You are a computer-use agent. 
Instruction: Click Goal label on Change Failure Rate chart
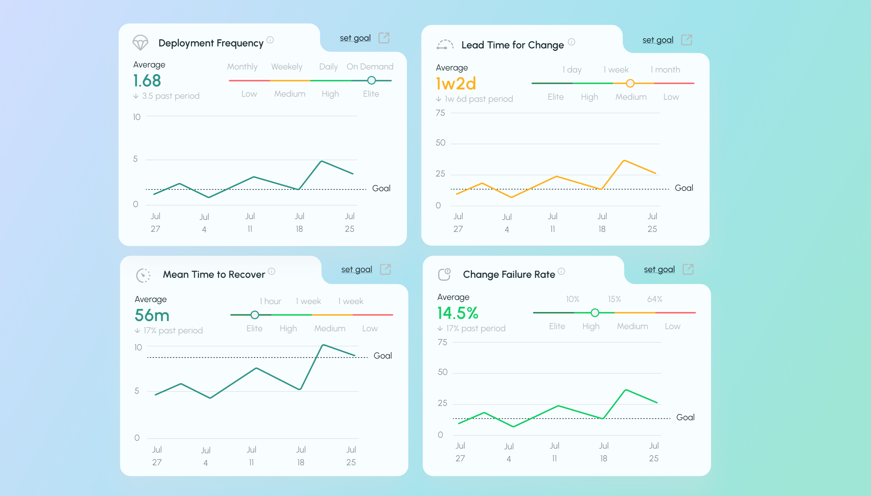click(685, 417)
